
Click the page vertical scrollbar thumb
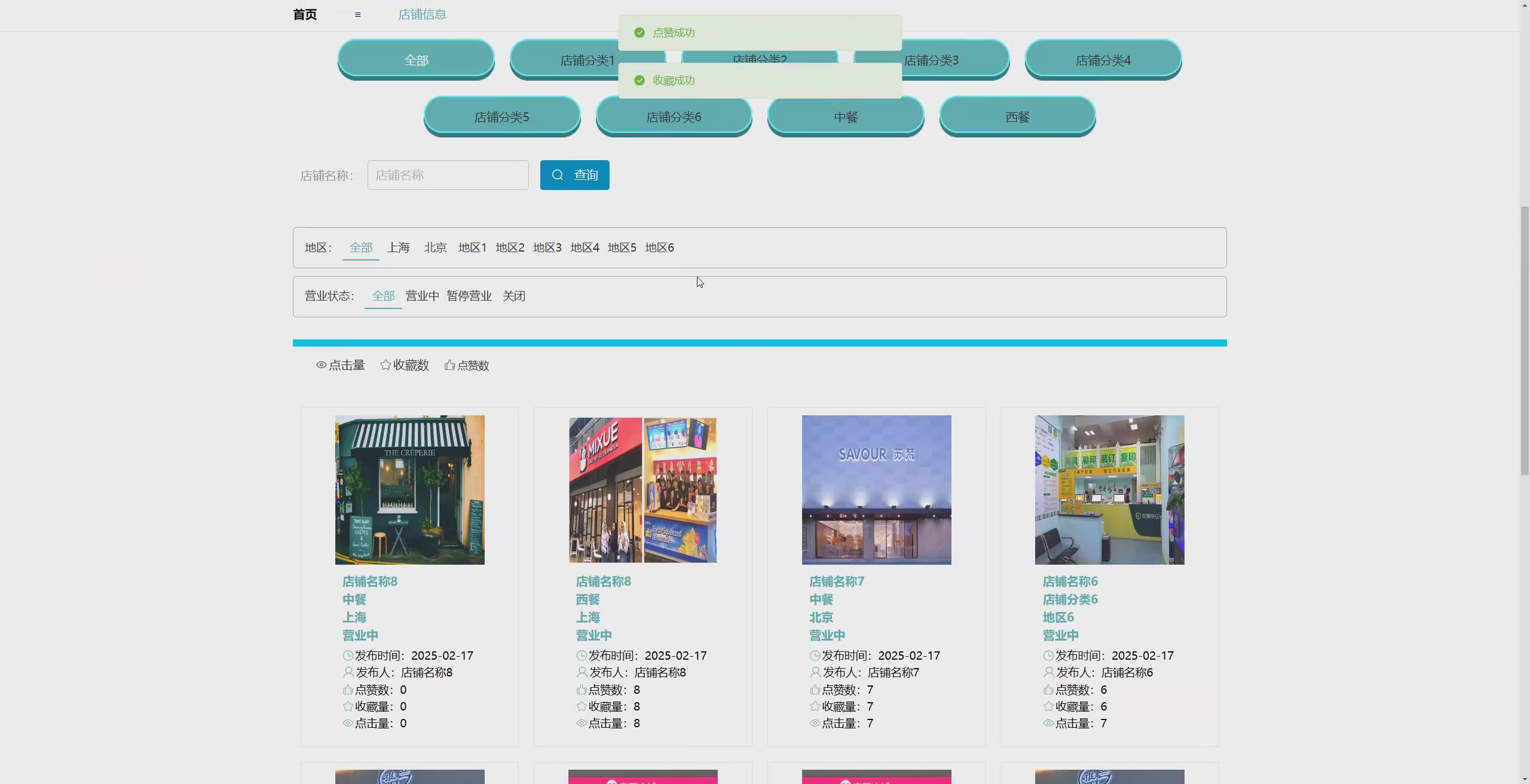pyautogui.click(x=1524, y=341)
